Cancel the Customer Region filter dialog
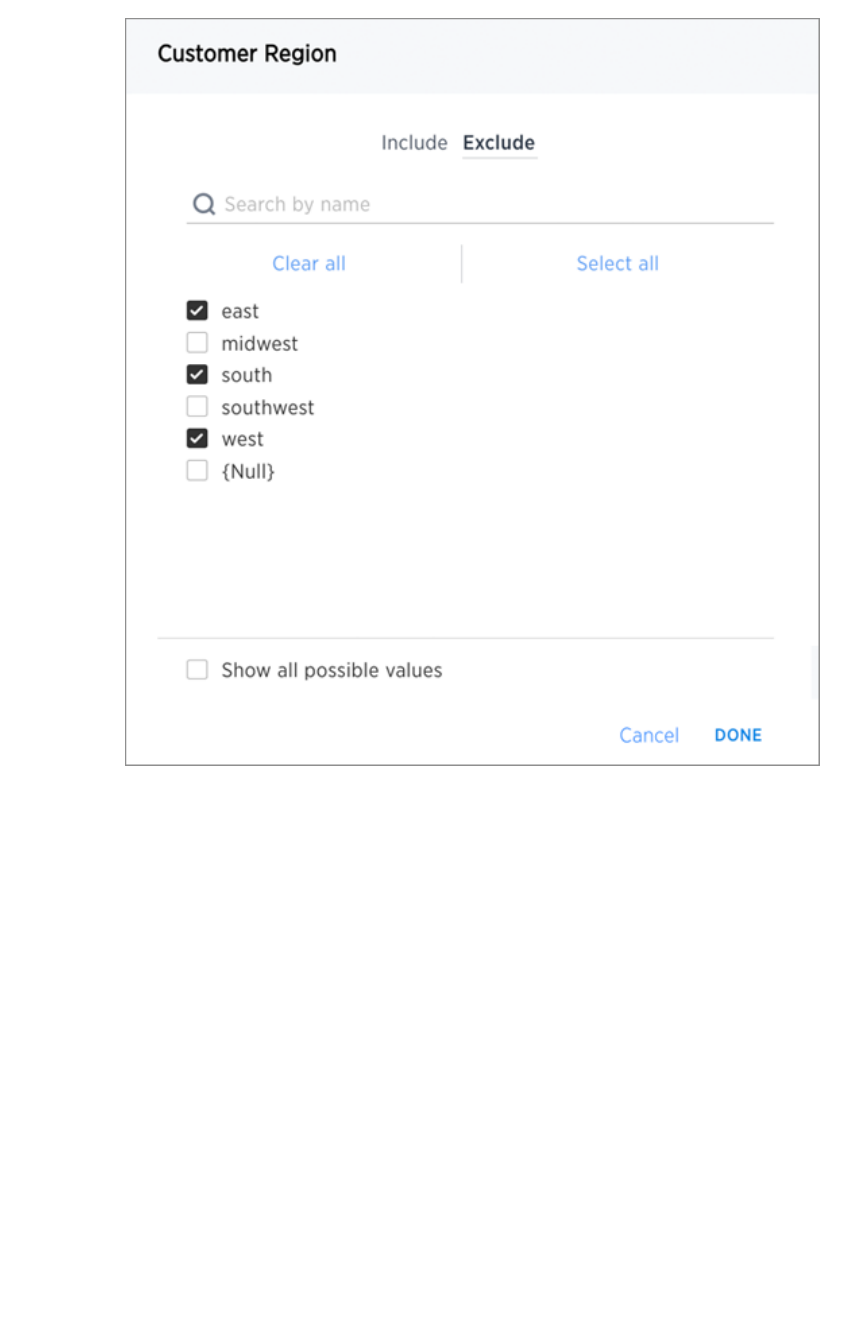 649,735
